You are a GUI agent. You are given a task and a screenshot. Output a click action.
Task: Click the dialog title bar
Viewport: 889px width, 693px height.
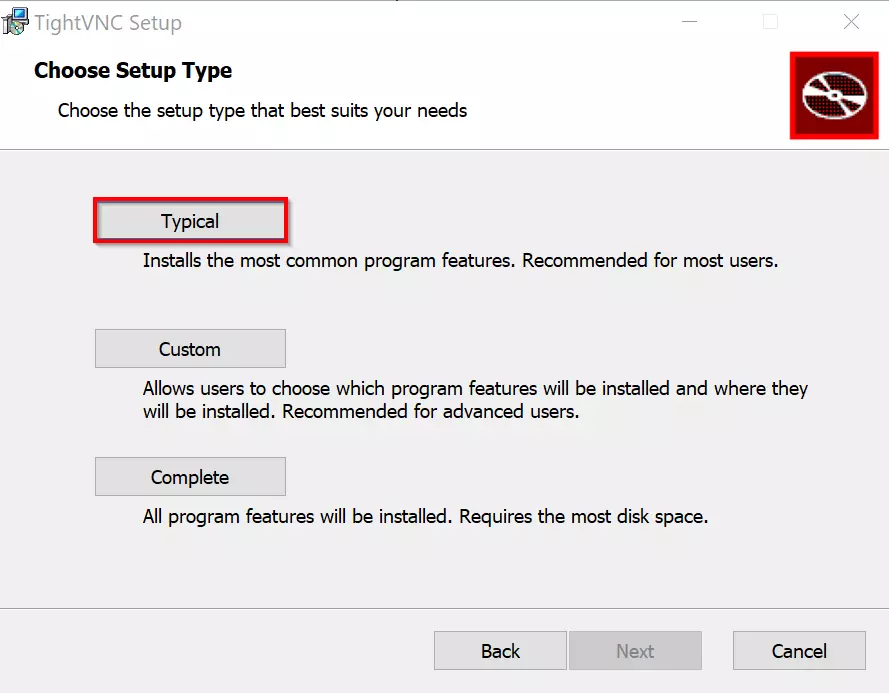tap(400, 21)
